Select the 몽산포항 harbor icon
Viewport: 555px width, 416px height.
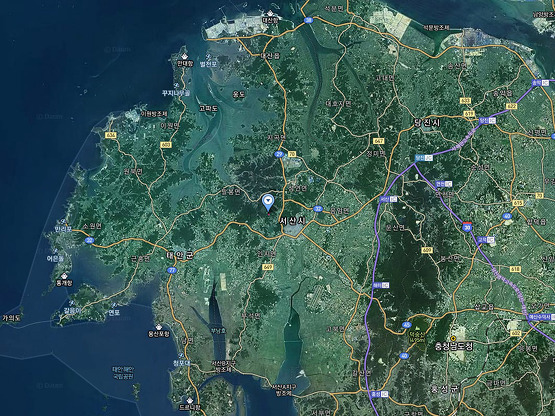click(x=159, y=327)
